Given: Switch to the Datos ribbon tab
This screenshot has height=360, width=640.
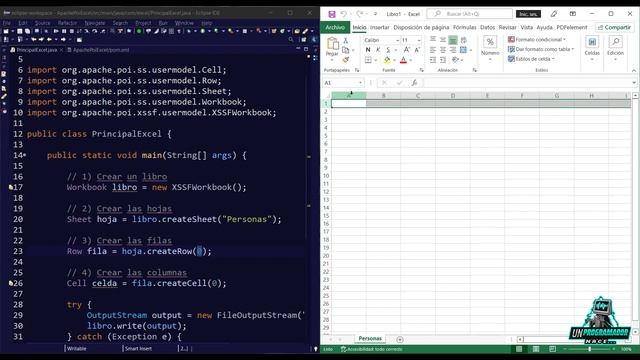Looking at the screenshot, I should (487, 27).
